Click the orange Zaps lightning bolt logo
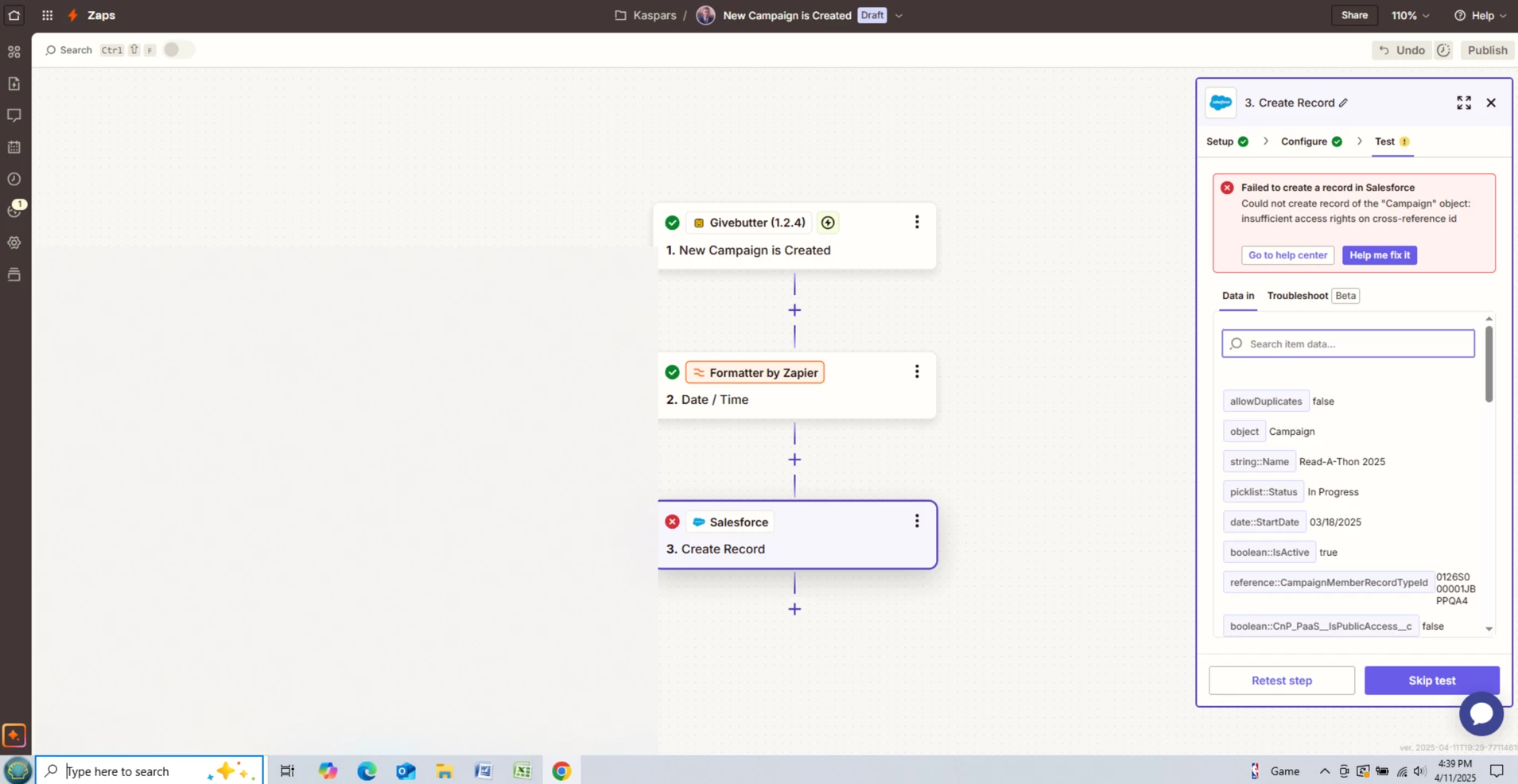The height and width of the screenshot is (784, 1518). pos(73,15)
